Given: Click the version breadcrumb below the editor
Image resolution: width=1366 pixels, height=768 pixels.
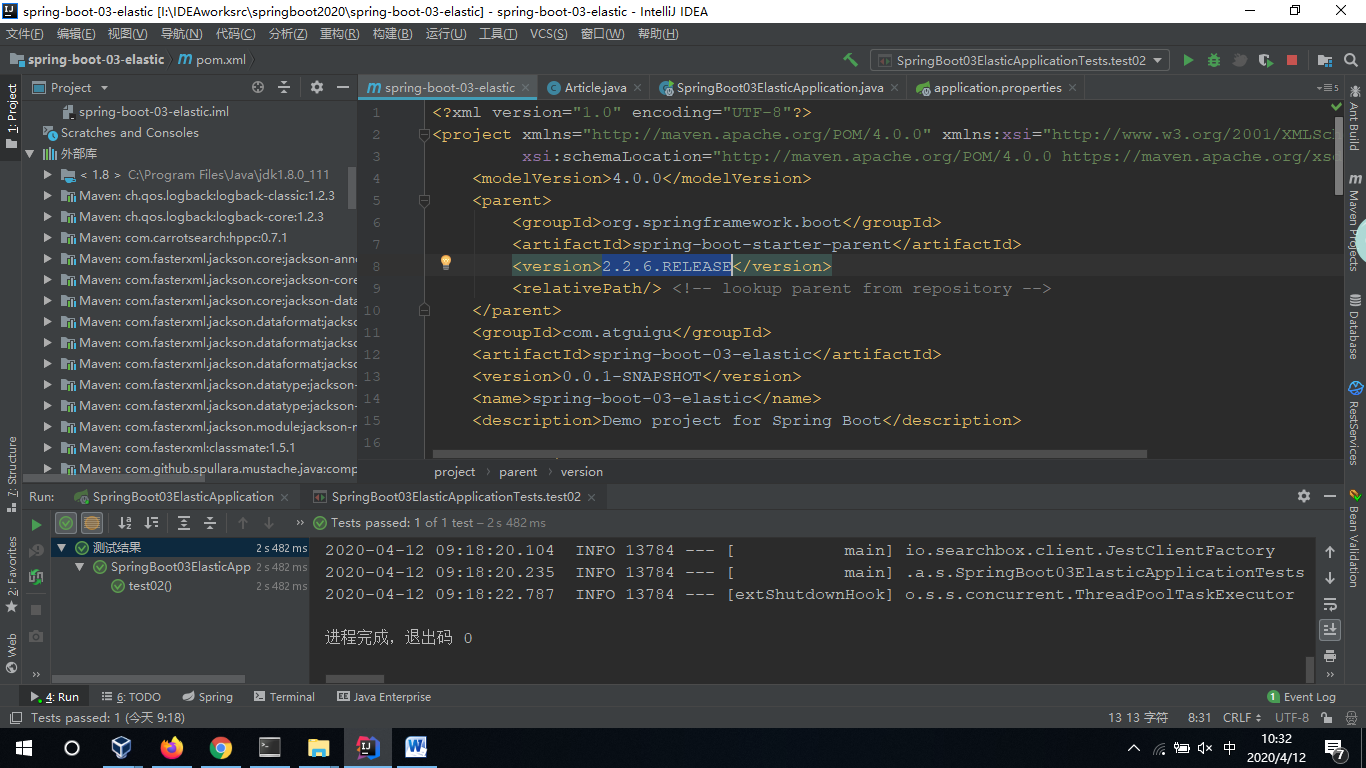Looking at the screenshot, I should [581, 471].
